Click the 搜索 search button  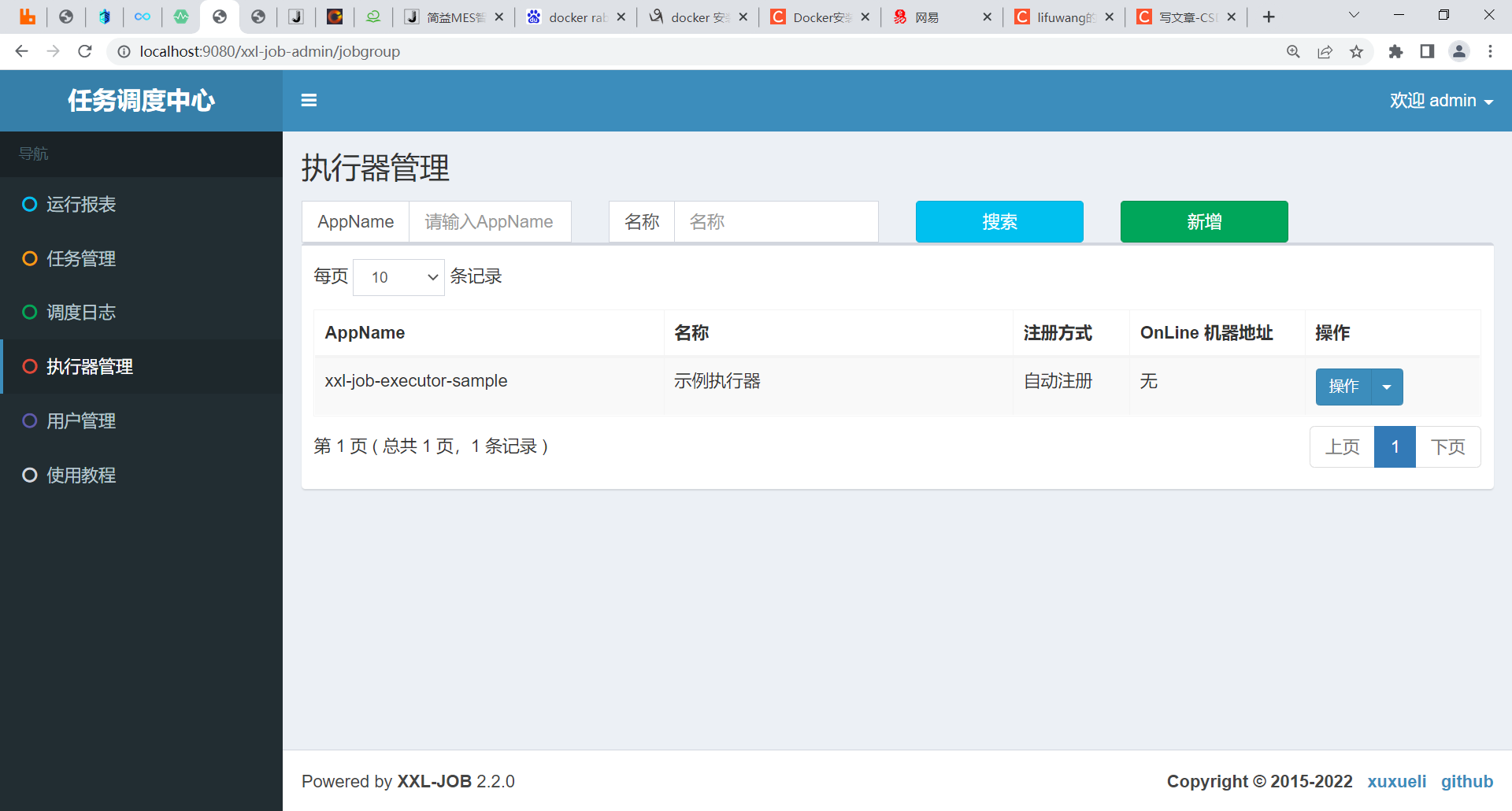point(999,222)
